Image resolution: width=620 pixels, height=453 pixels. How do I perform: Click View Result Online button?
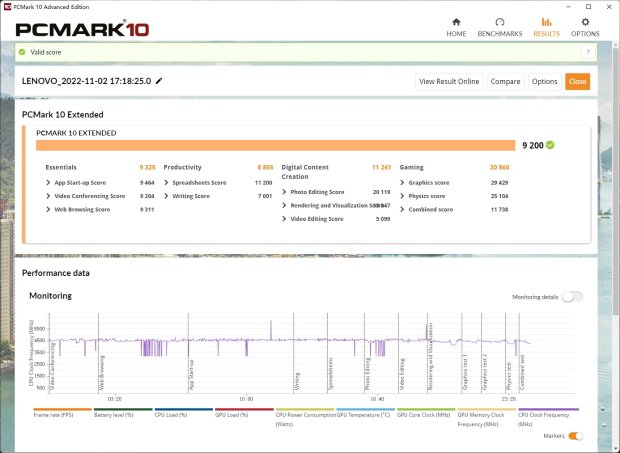[x=449, y=81]
